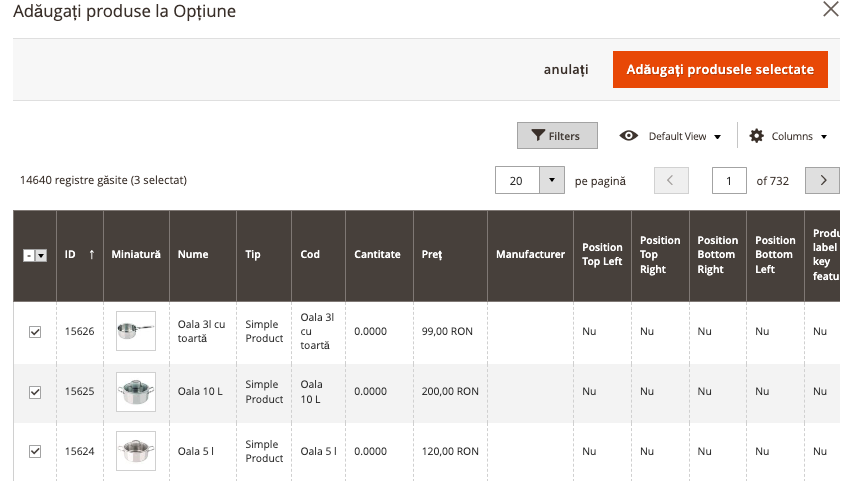The image size is (849, 481).
Task: Click the funnel icon on Filters button
Action: pyautogui.click(x=538, y=135)
